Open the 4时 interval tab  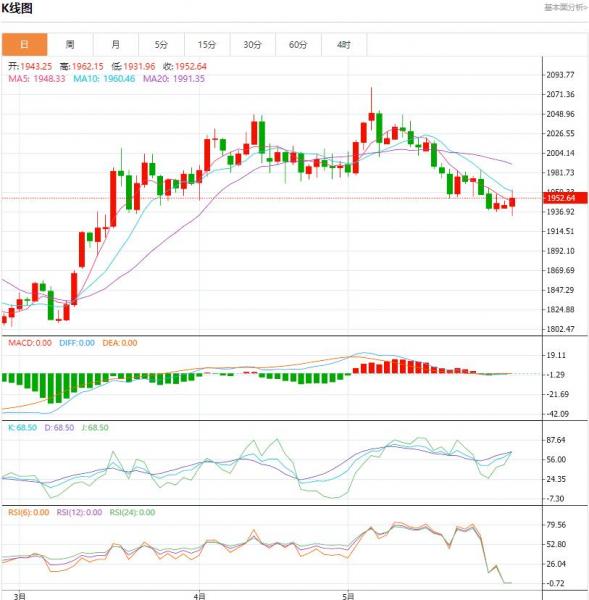pyautogui.click(x=344, y=44)
